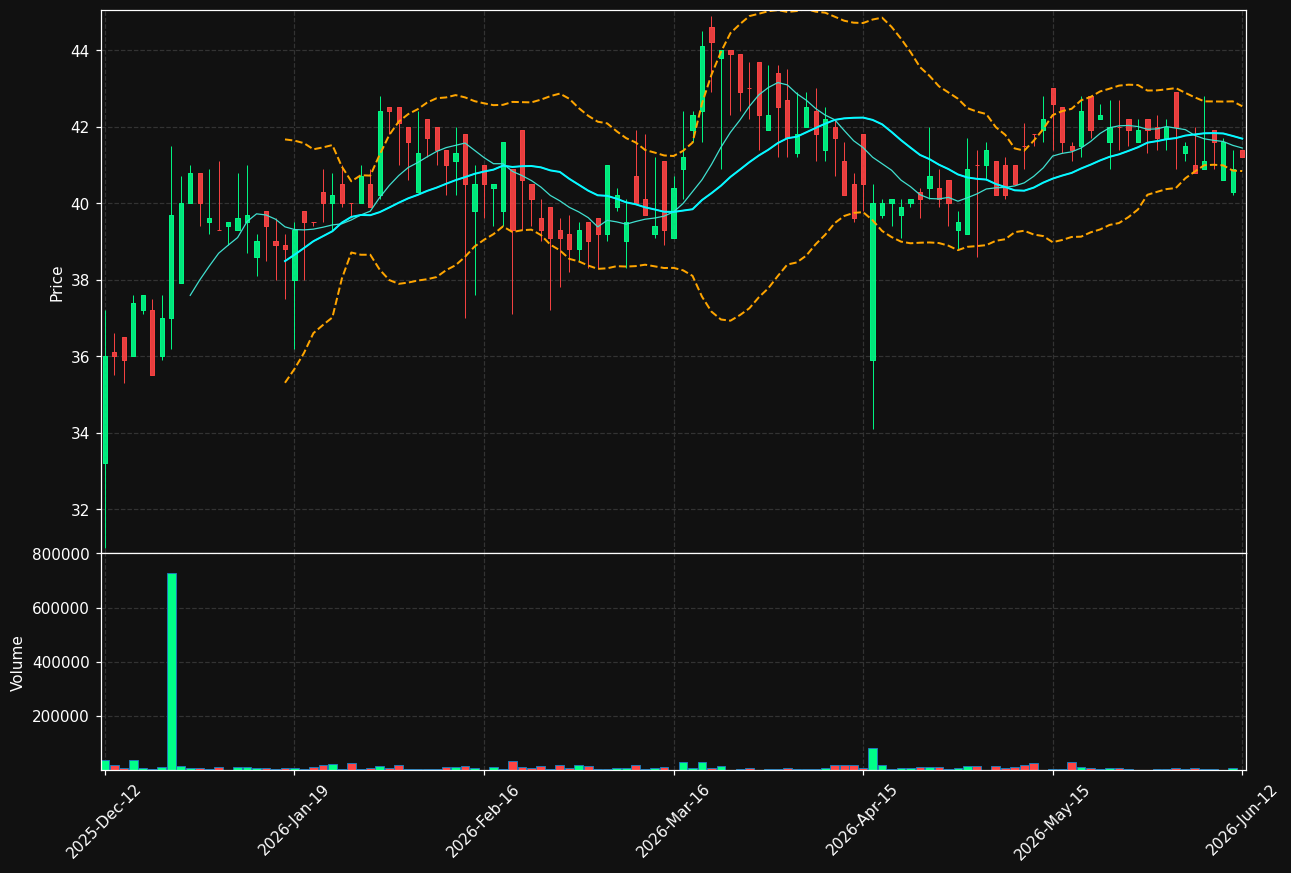1291x873 pixels.
Task: Click the 600000 volume tick label
Action: [62, 609]
